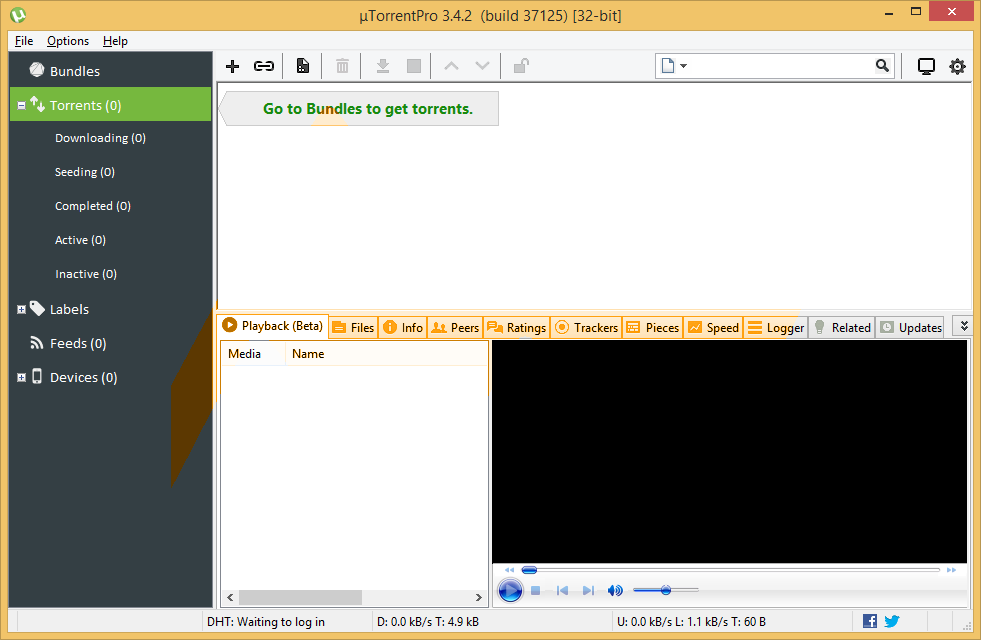Click the Remove torrent trash icon
Image resolution: width=981 pixels, height=640 pixels.
click(342, 66)
